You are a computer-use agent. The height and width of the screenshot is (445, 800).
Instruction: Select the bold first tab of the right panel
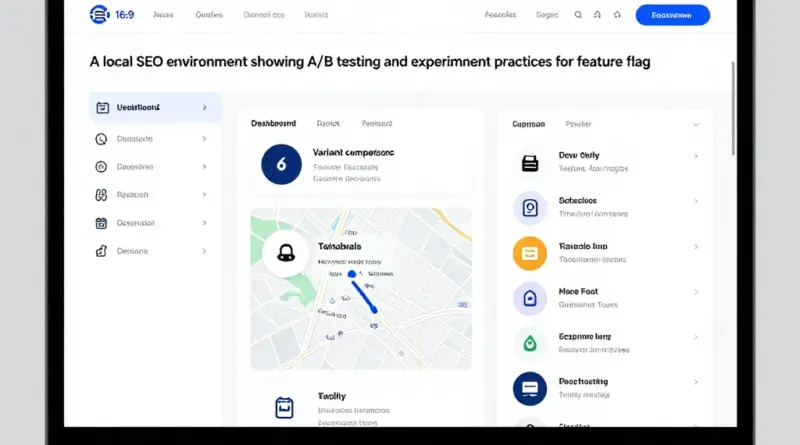[529, 124]
